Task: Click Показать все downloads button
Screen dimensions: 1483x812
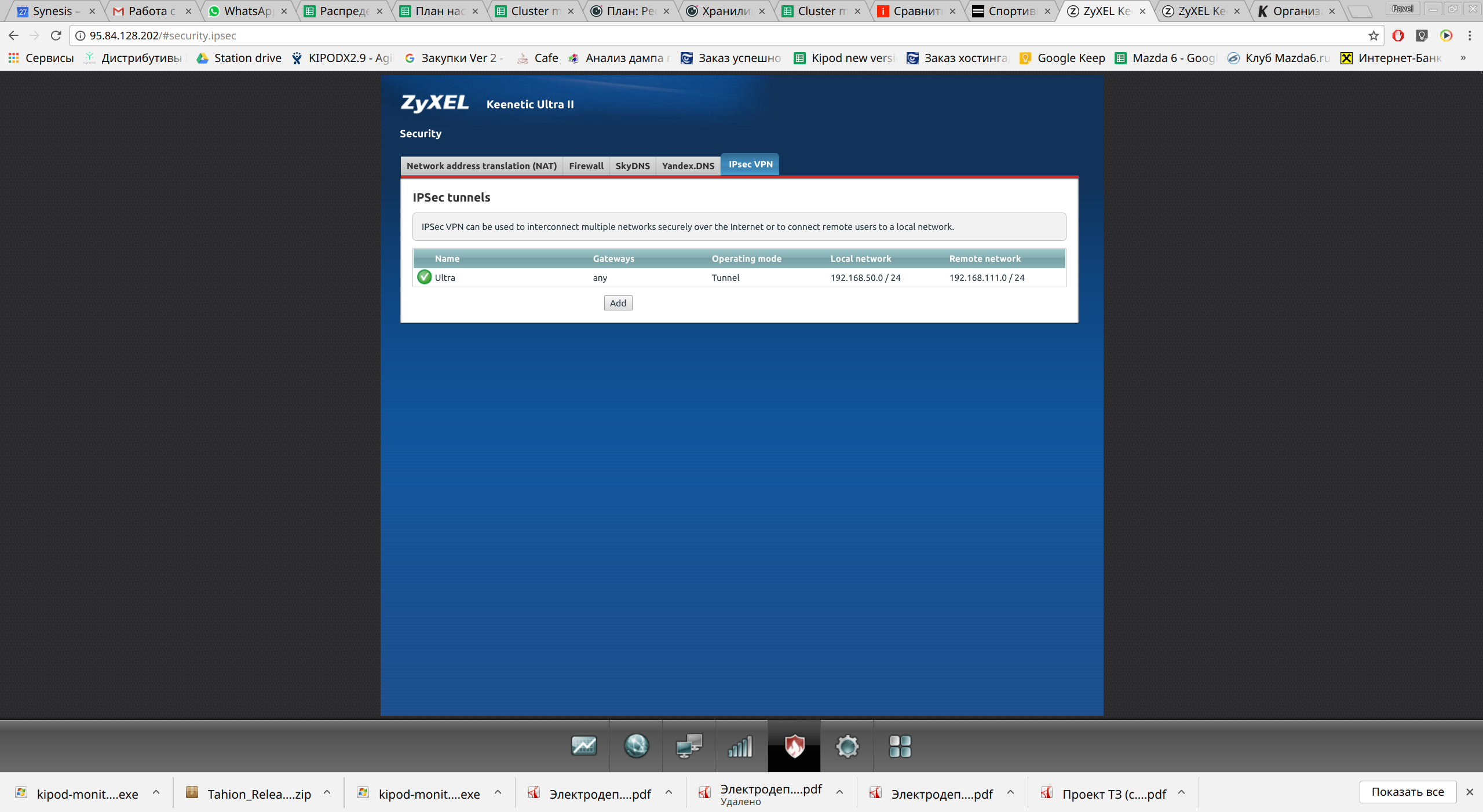Action: pyautogui.click(x=1407, y=792)
